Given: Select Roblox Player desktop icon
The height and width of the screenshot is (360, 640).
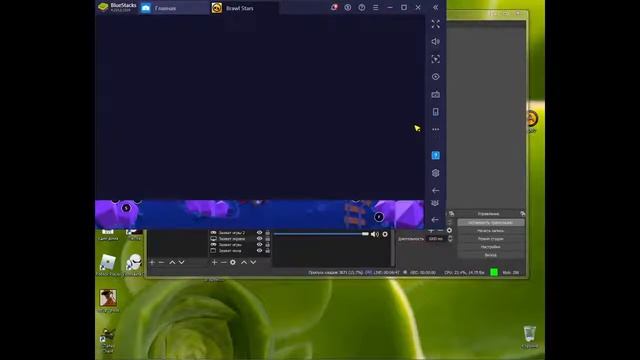Looking at the screenshot, I should (108, 264).
